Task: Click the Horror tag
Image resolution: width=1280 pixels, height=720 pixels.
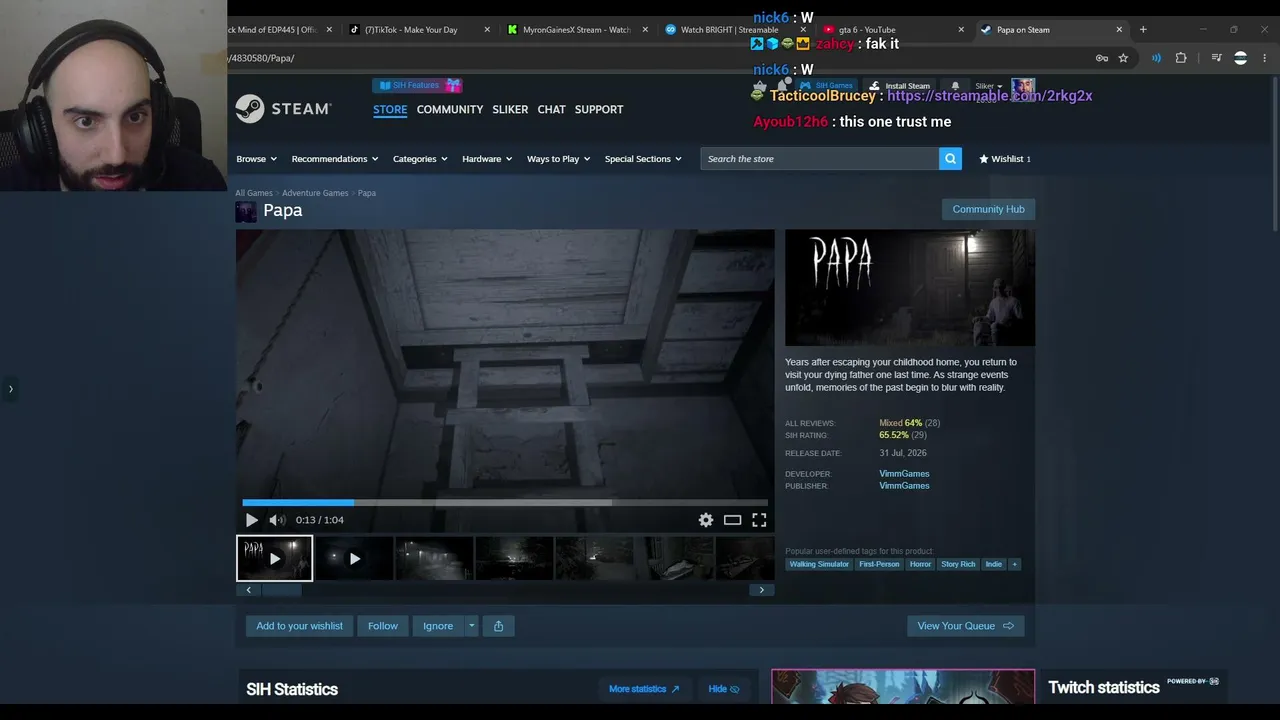Action: [x=920, y=564]
